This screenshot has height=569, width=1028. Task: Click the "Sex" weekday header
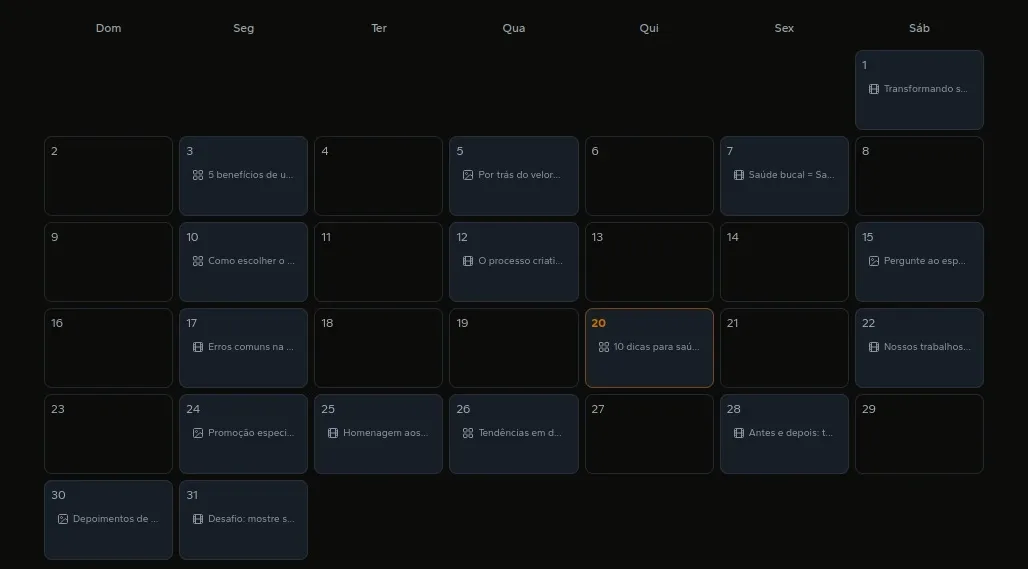coord(784,28)
